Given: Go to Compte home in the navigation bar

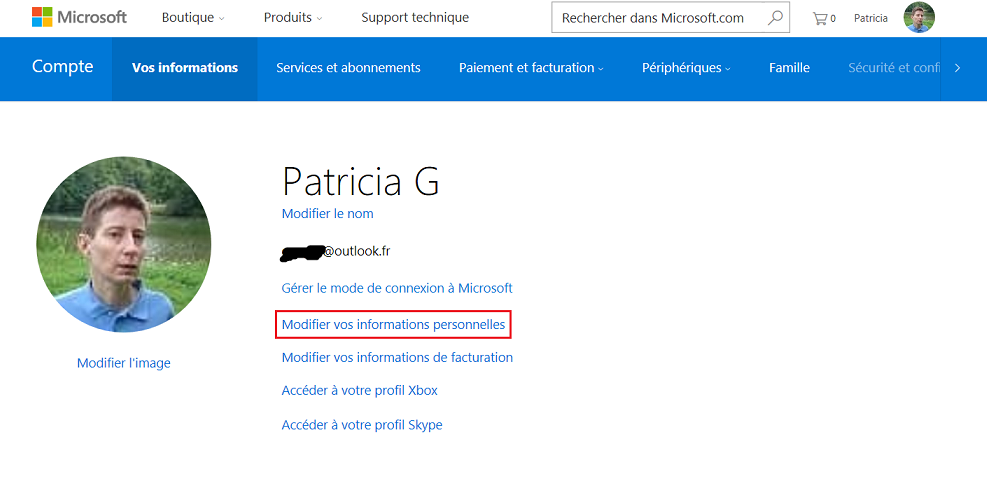Looking at the screenshot, I should (x=62, y=67).
